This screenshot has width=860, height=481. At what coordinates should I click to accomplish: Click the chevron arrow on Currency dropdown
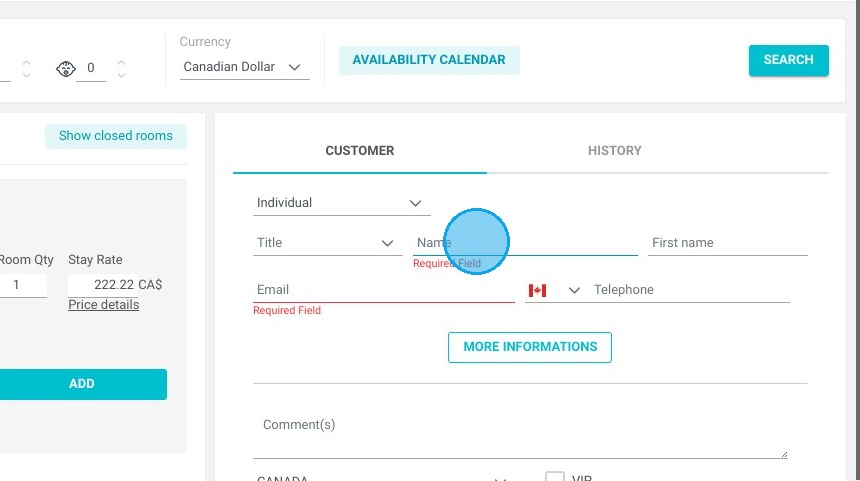coord(295,67)
